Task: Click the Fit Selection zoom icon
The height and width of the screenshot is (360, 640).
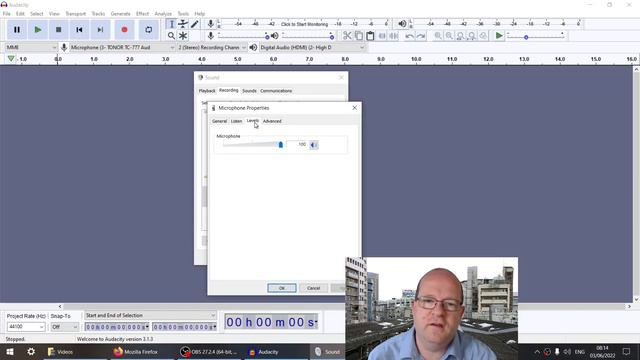Action: [x=460, y=36]
